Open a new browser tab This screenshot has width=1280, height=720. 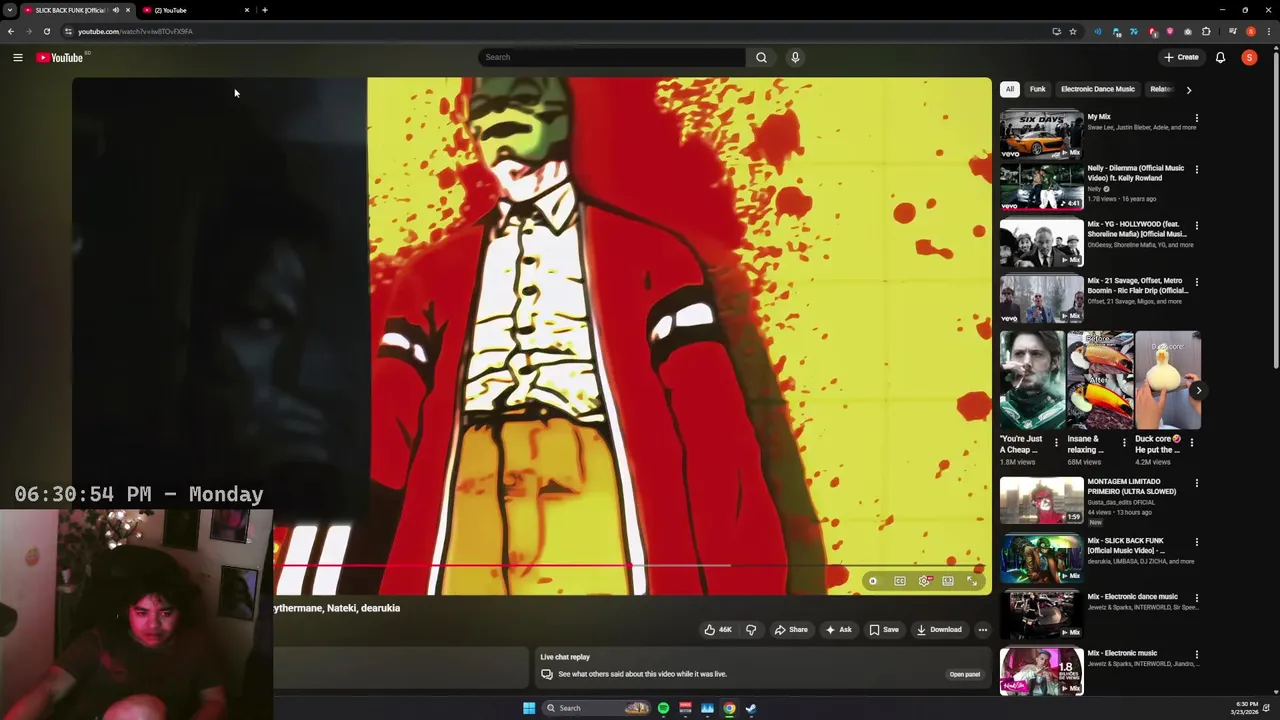coord(265,10)
